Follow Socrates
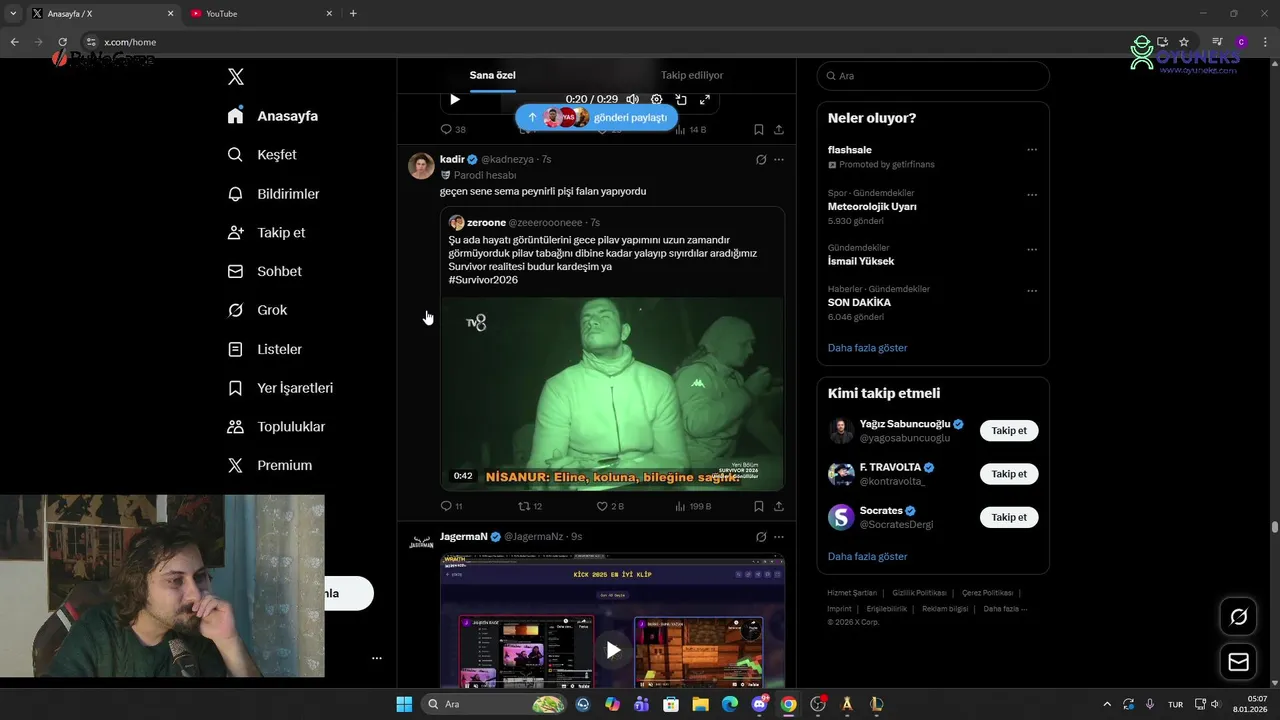Screen dimensions: 1280x720 point(1009,517)
